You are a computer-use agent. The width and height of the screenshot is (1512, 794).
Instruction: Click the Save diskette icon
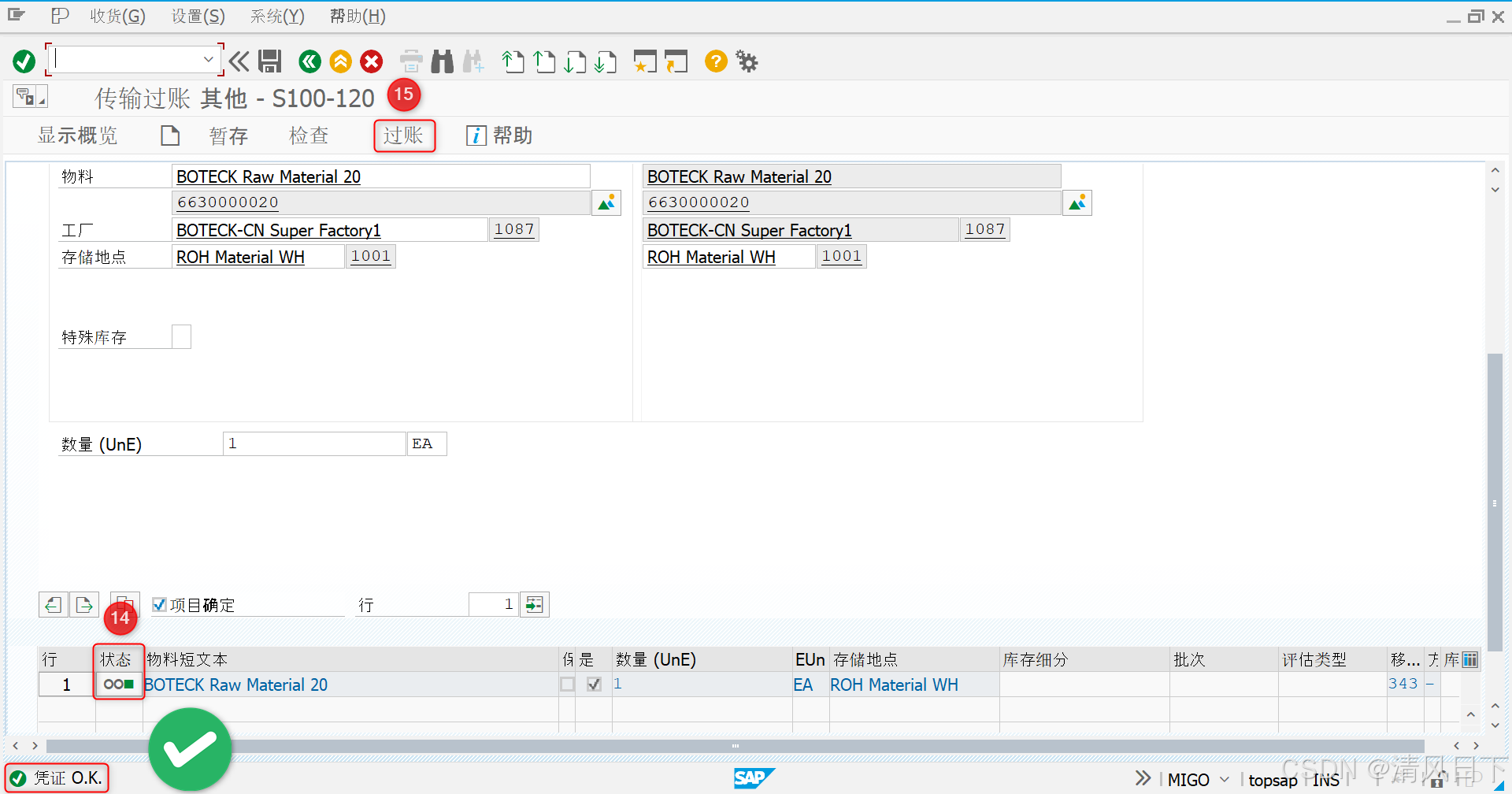click(270, 61)
